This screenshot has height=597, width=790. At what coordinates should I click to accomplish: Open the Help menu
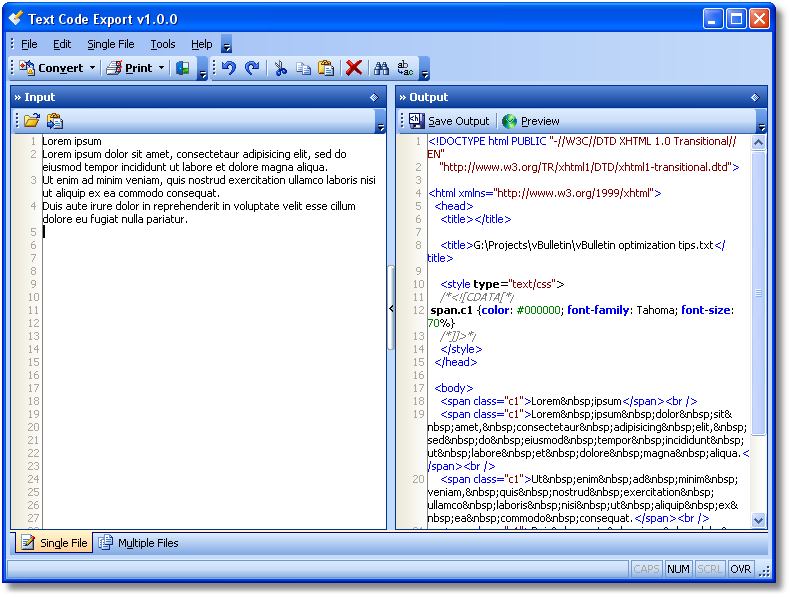(202, 44)
